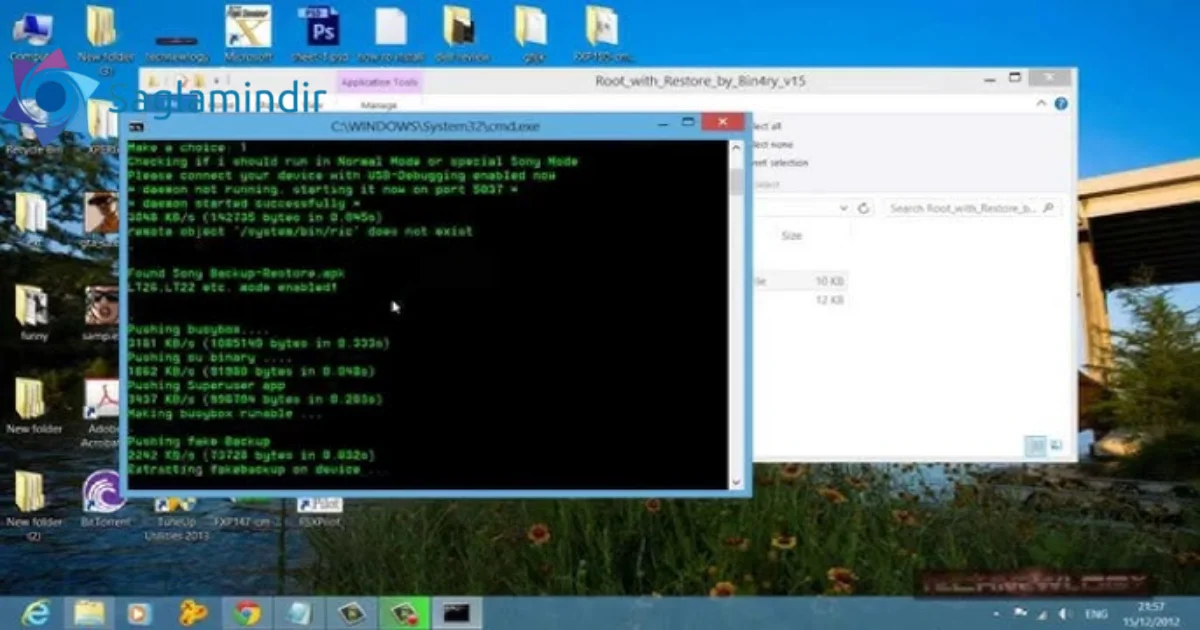Click 'Invert selection' in the Explorer ribbon
This screenshot has width=1200, height=630.
[779, 162]
